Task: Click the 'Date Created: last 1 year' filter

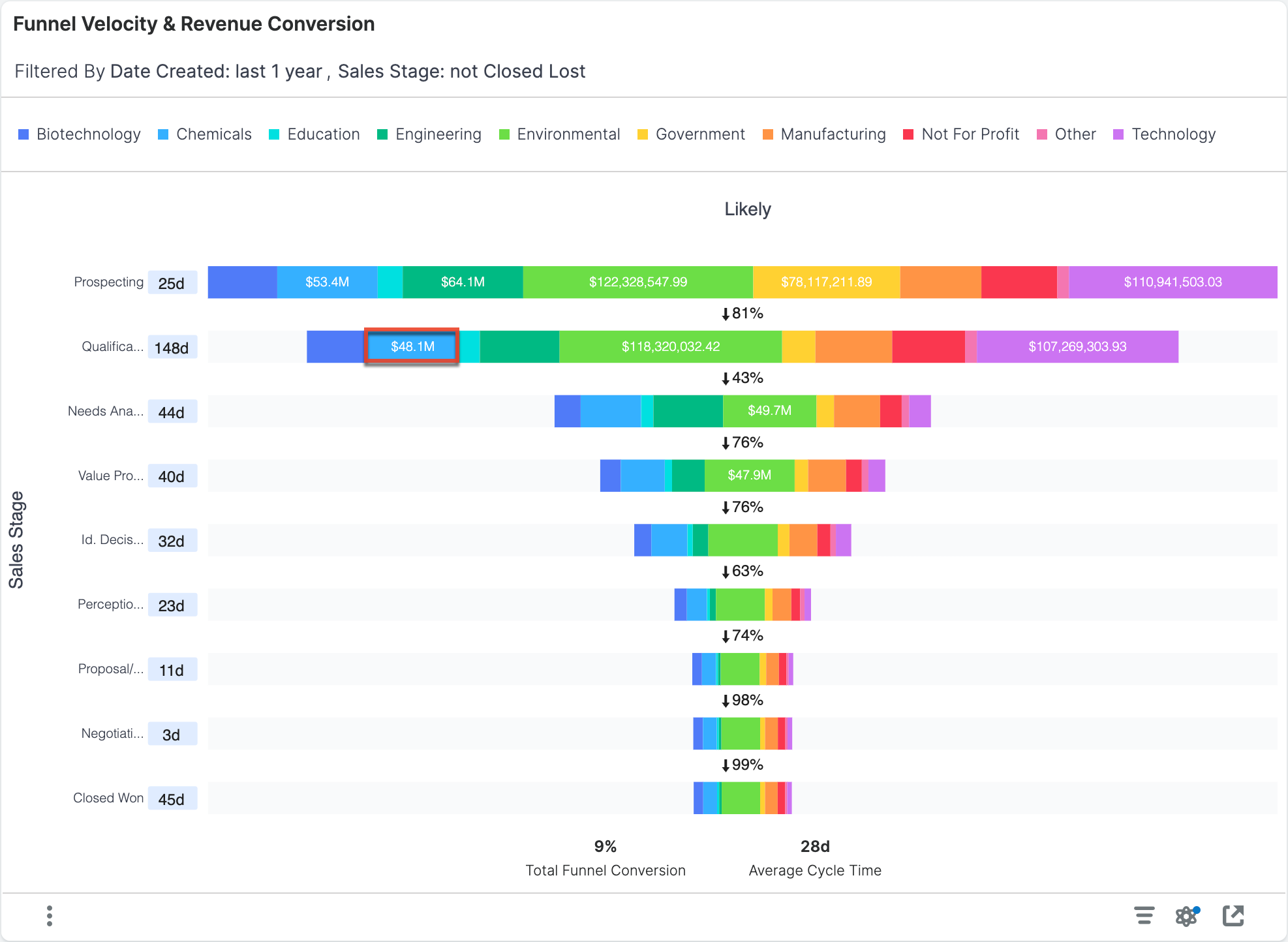Action: [x=215, y=71]
